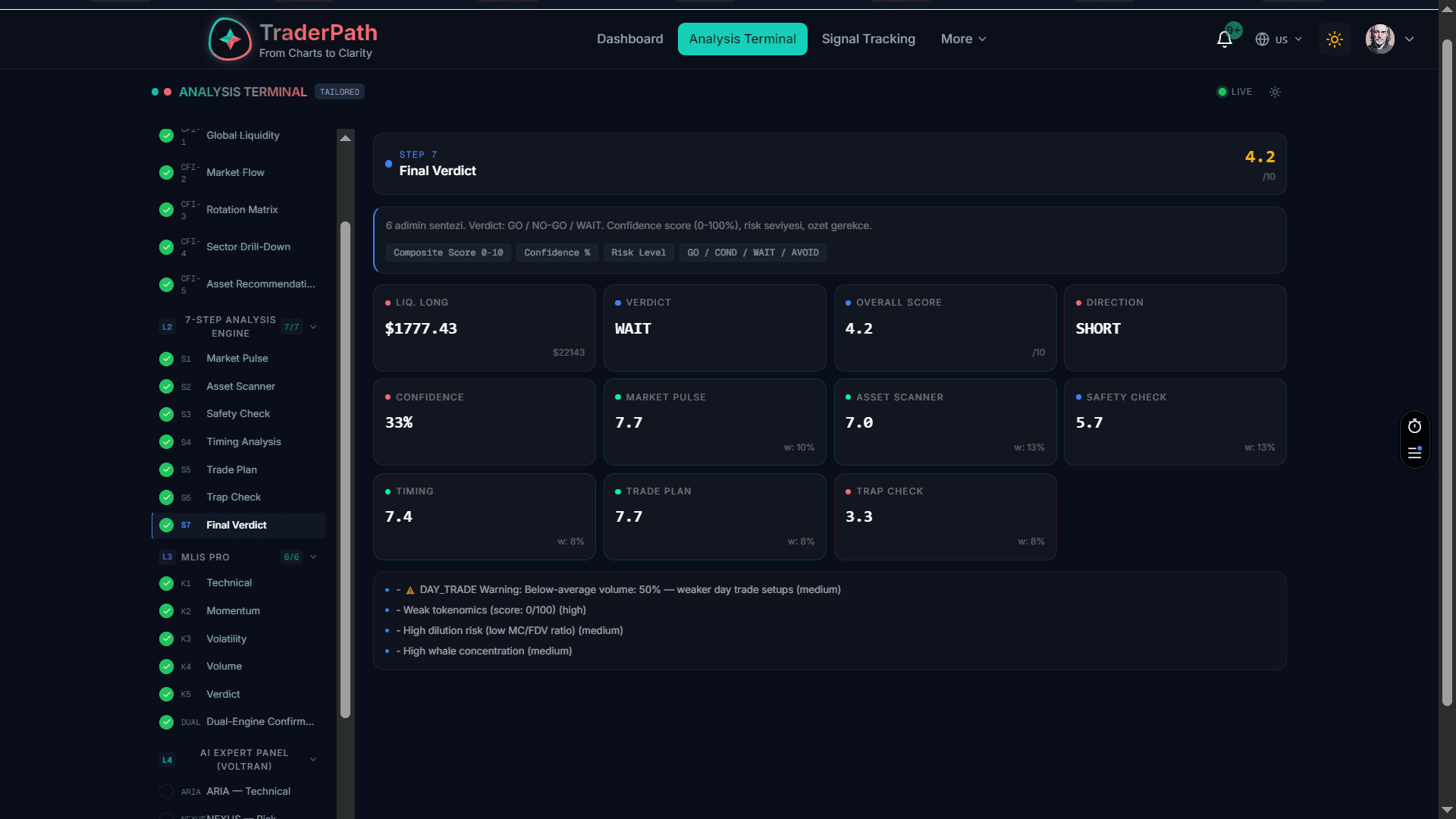Open the TRAP CHECK 3.3 card
Viewport: 1456px width, 819px height.
point(946,517)
